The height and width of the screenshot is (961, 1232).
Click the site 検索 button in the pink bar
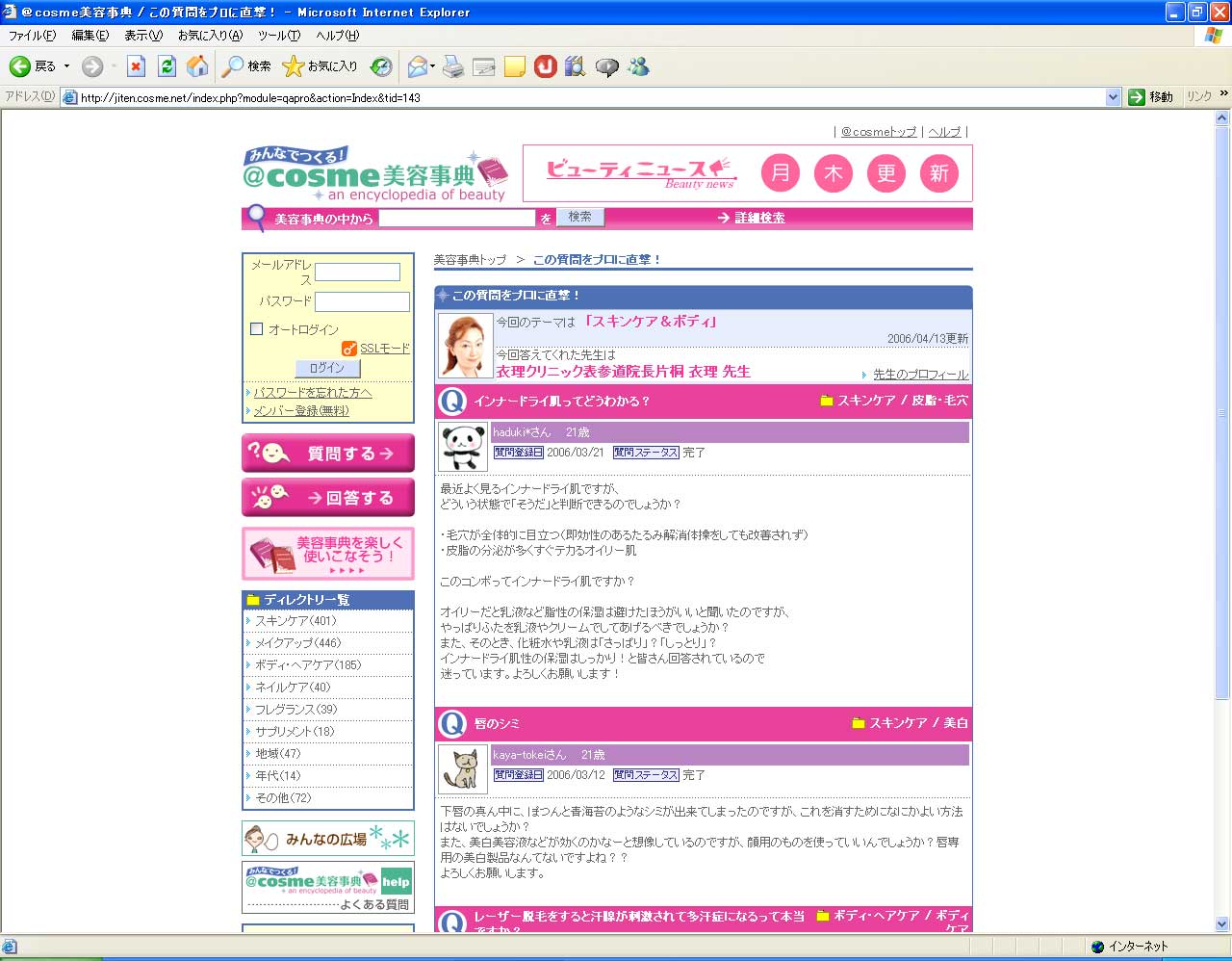click(580, 218)
